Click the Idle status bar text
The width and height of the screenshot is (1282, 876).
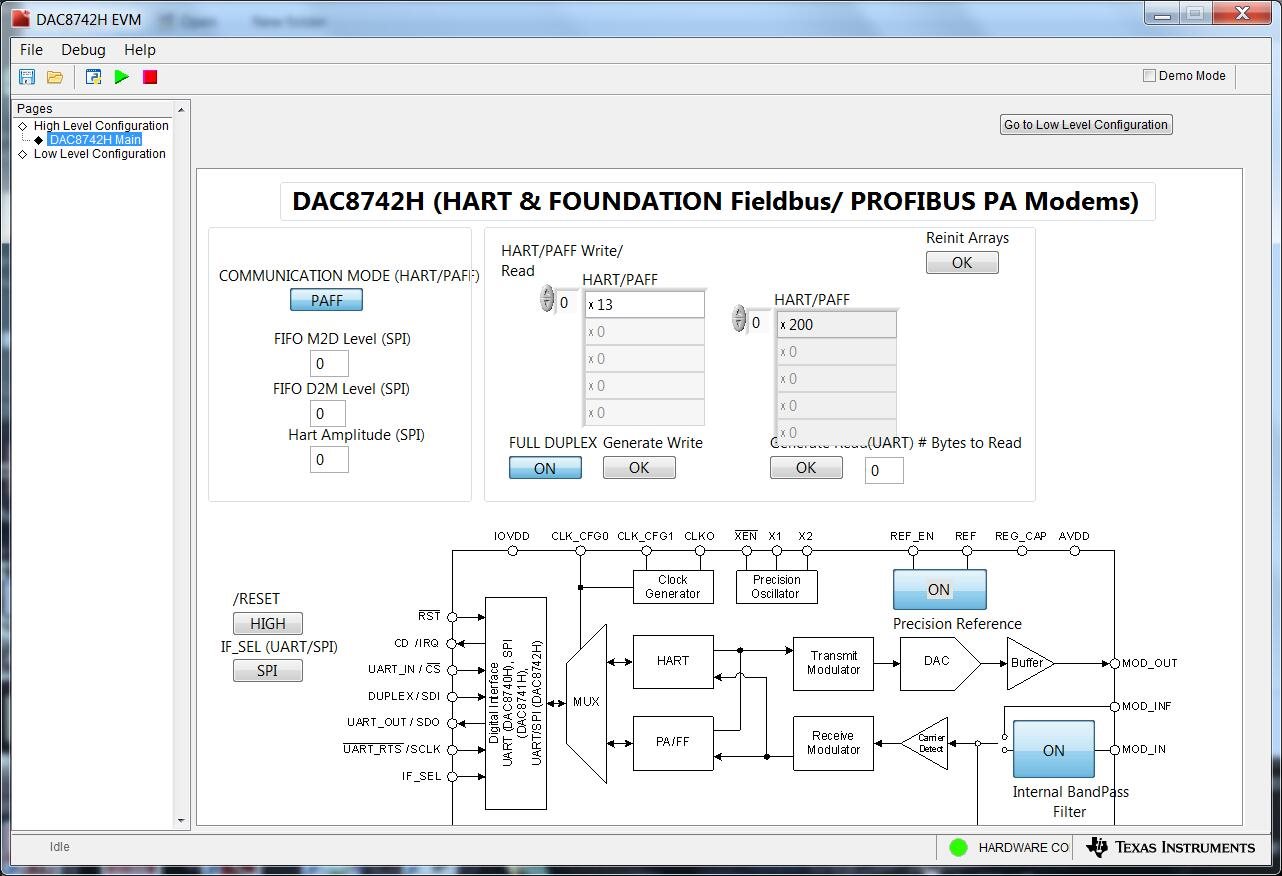(60, 847)
